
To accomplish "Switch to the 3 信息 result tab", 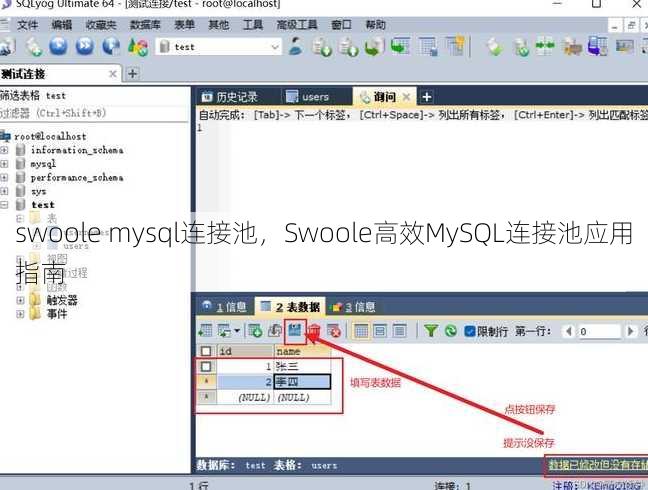I will tap(353, 307).
